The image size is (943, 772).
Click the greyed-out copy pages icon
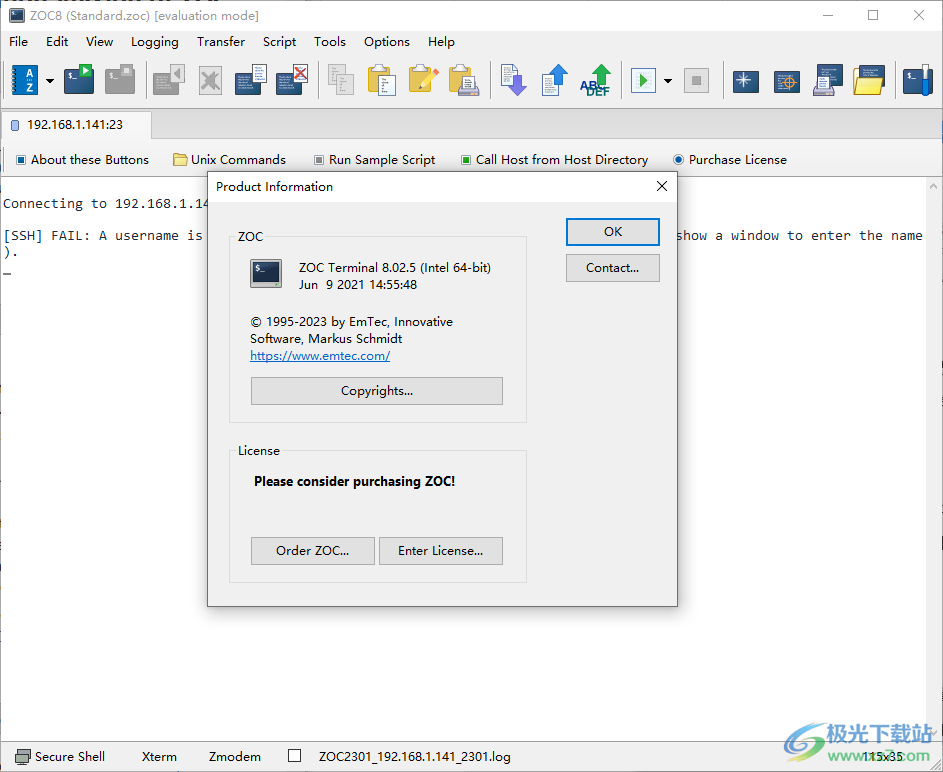340,80
